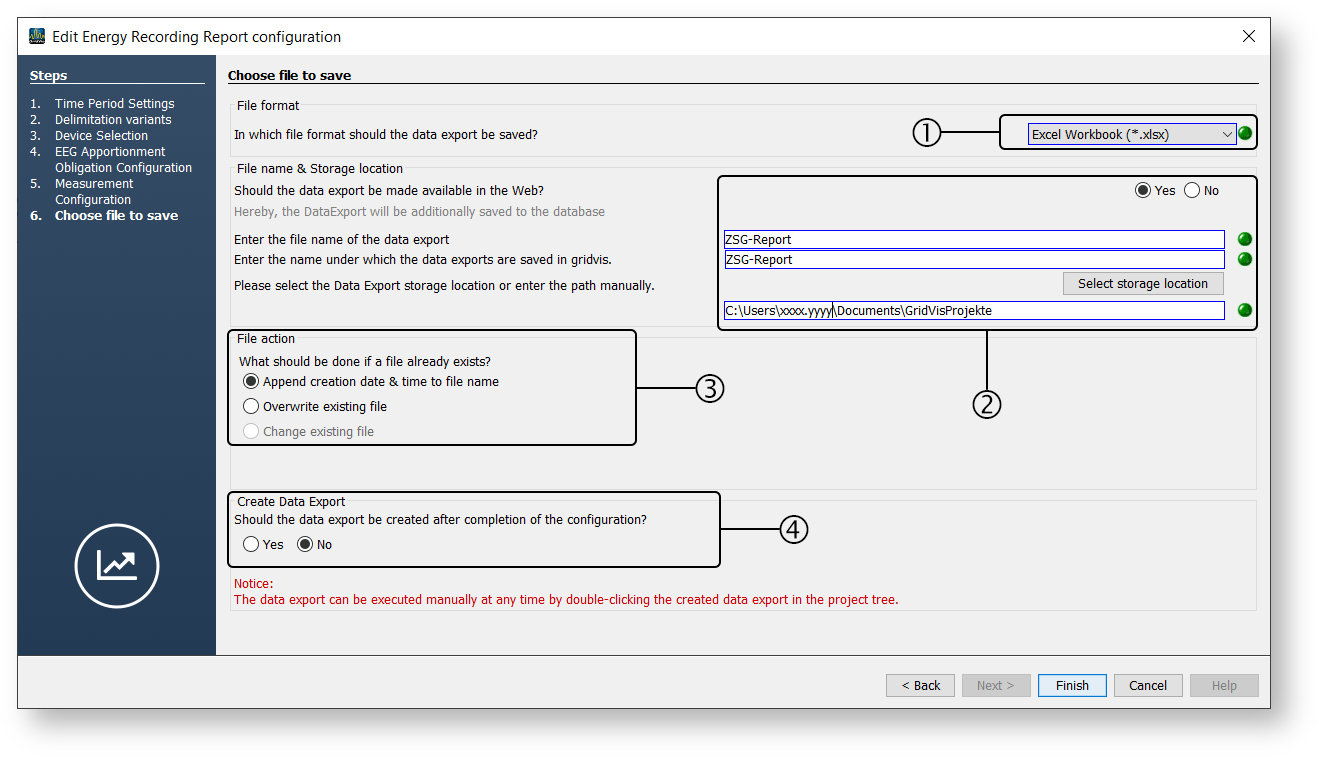Select Yes to create data export
This screenshot has height=757, width=1319.
[x=251, y=544]
